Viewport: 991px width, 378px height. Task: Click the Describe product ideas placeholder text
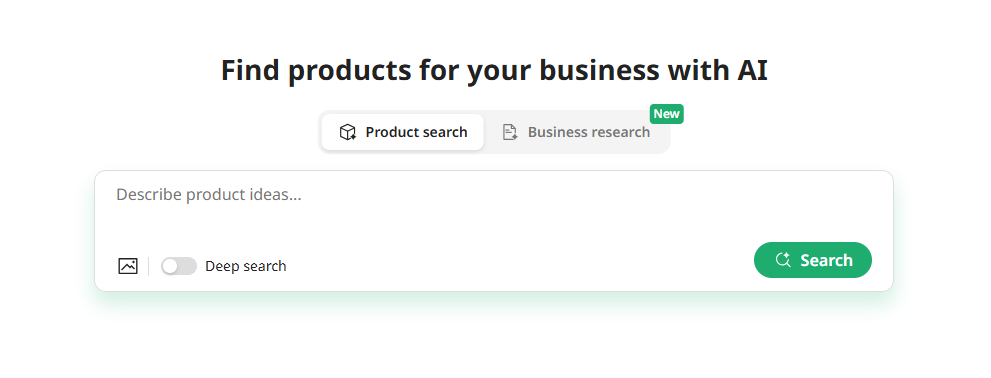tap(209, 195)
